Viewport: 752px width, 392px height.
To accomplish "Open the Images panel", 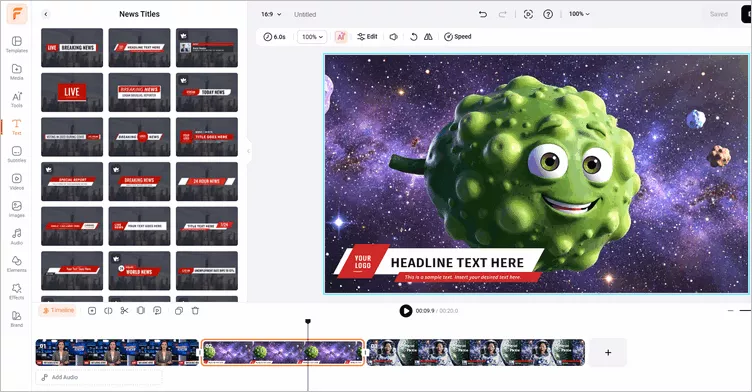I will (x=16, y=209).
